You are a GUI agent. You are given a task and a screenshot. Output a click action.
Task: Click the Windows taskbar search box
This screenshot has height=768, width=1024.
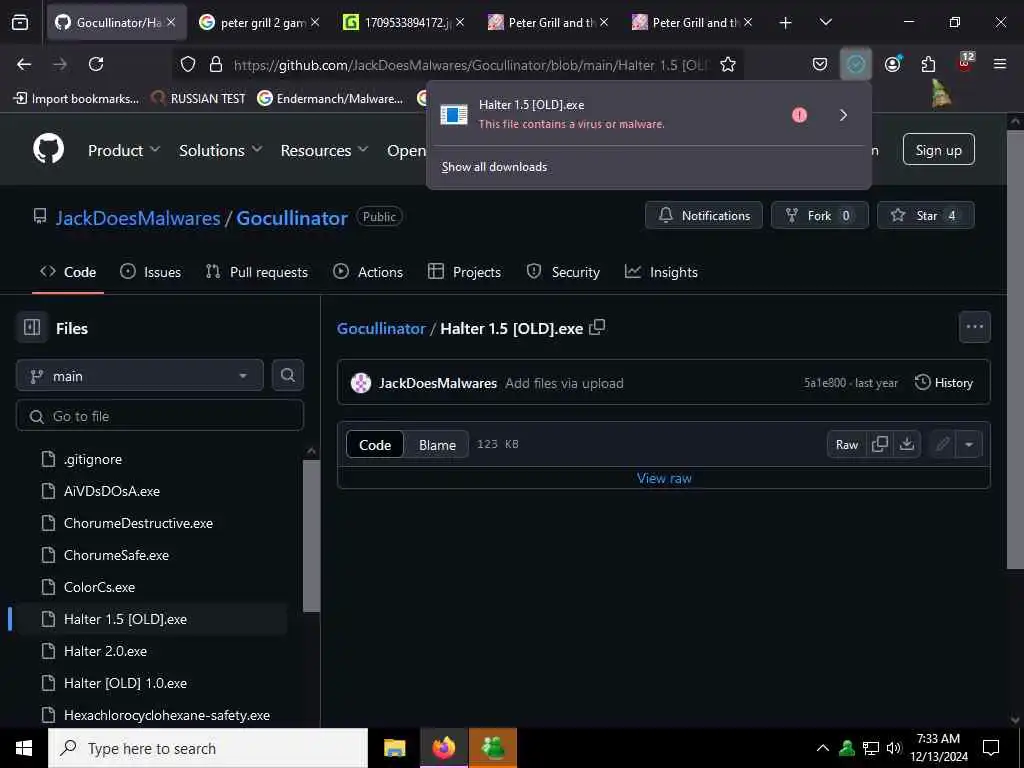pyautogui.click(x=208, y=748)
